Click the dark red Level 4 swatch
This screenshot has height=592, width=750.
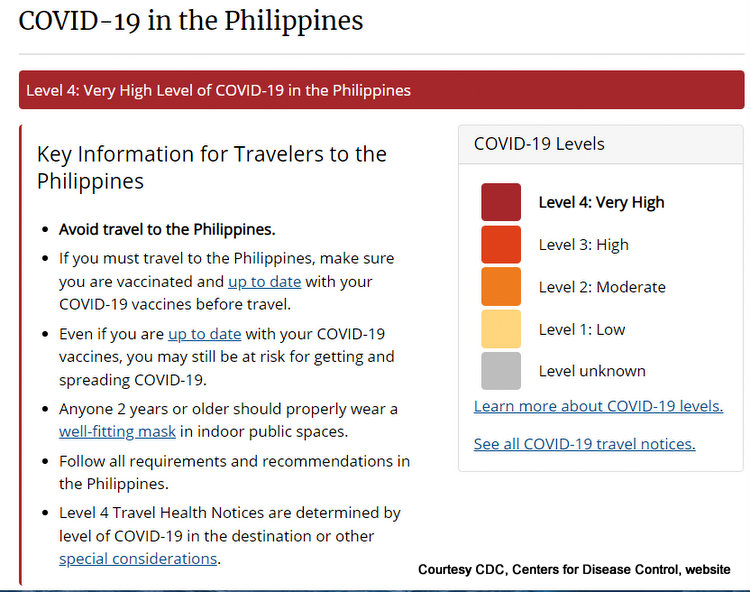501,202
